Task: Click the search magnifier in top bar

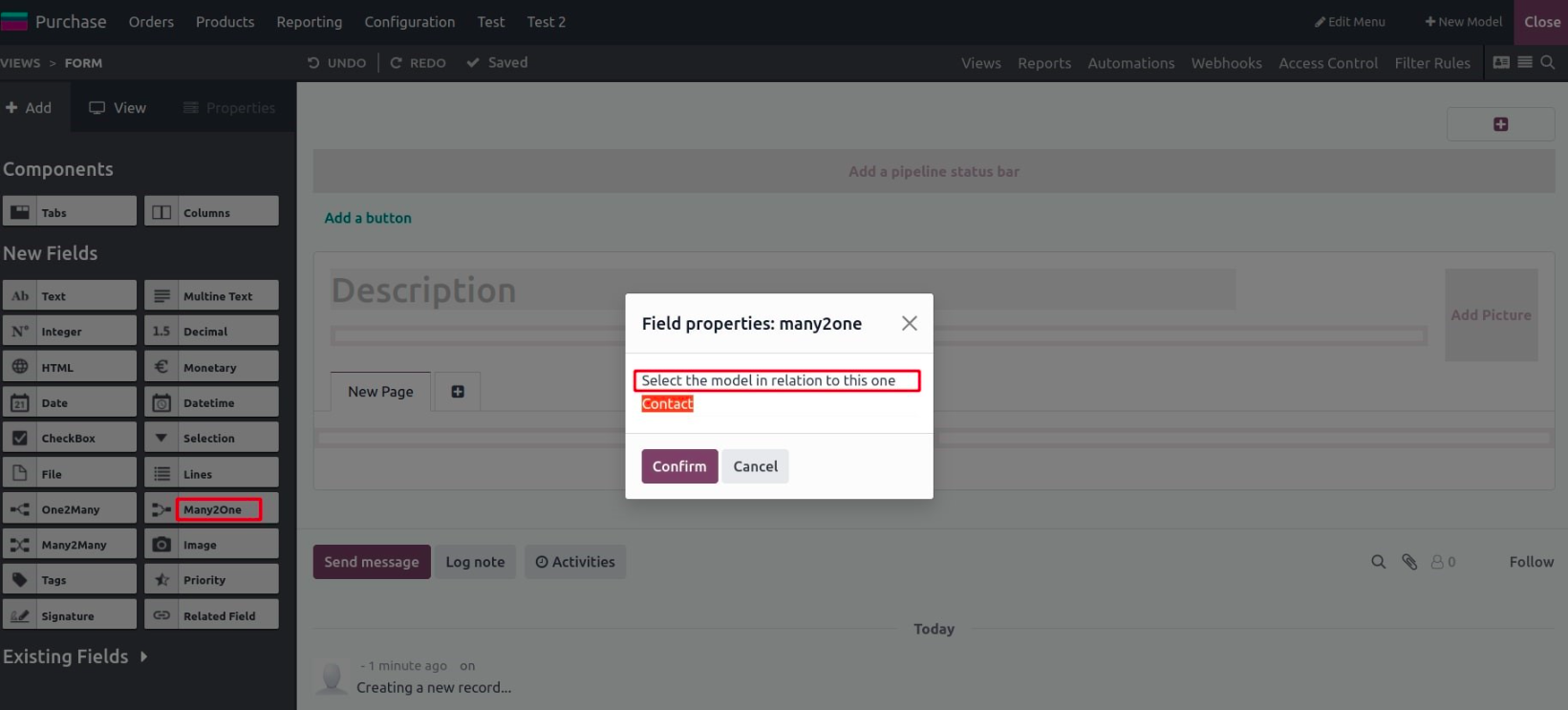Action: pos(1548,62)
